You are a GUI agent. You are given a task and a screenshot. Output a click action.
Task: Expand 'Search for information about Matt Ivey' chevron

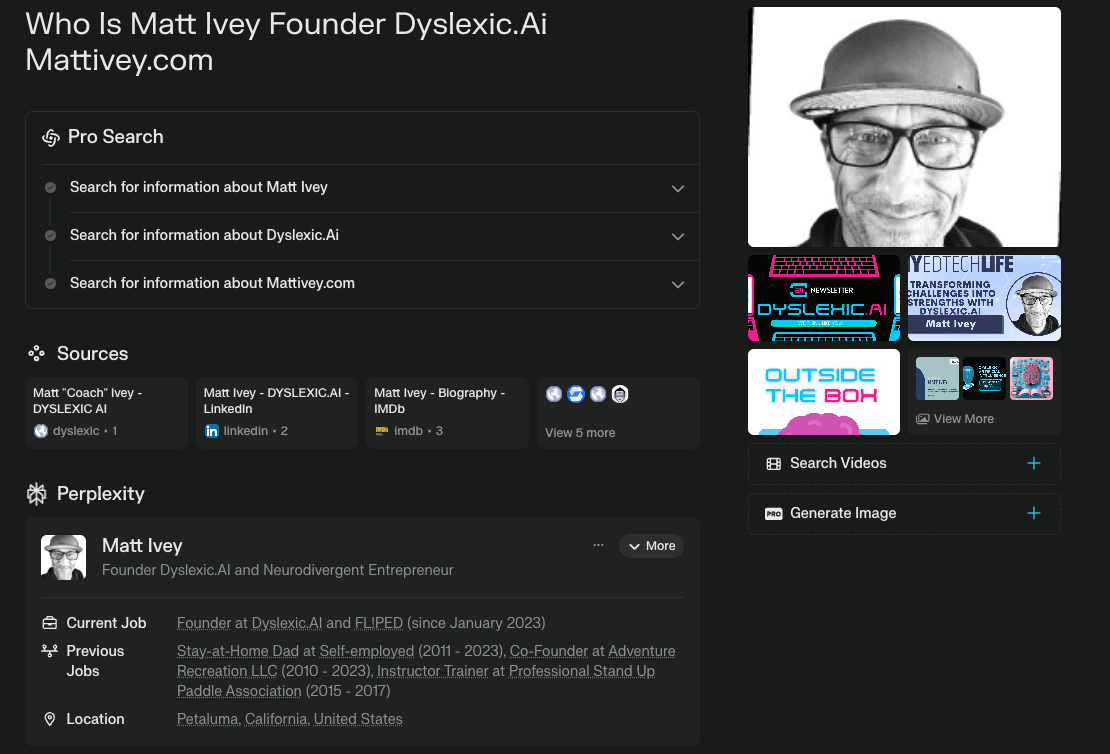[677, 188]
